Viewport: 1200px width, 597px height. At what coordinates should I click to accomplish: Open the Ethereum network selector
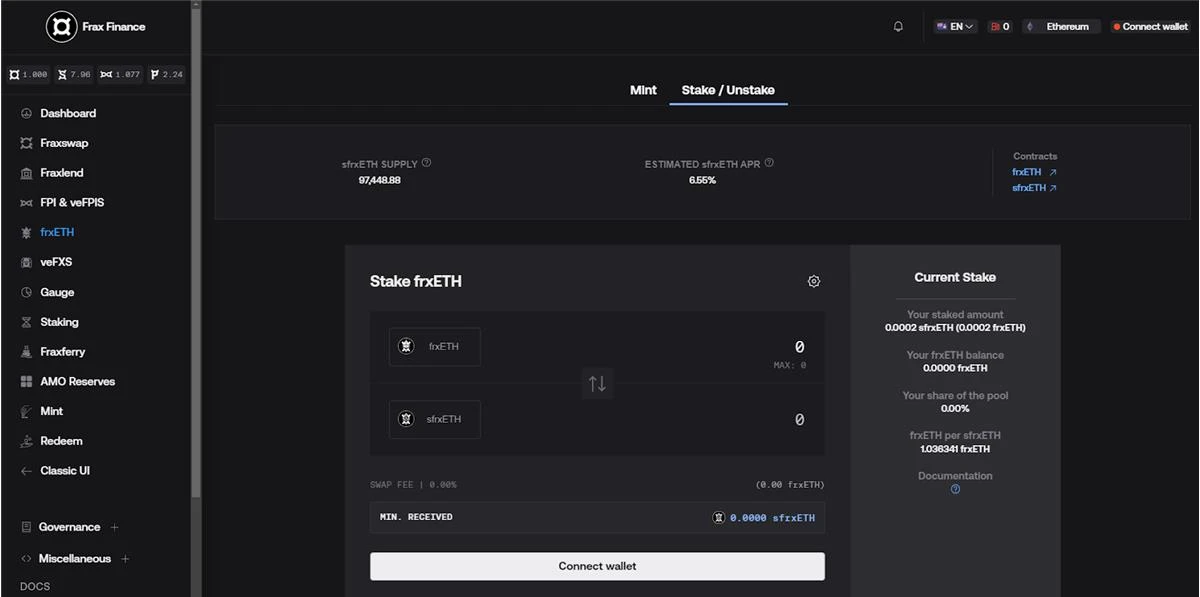coord(1061,27)
